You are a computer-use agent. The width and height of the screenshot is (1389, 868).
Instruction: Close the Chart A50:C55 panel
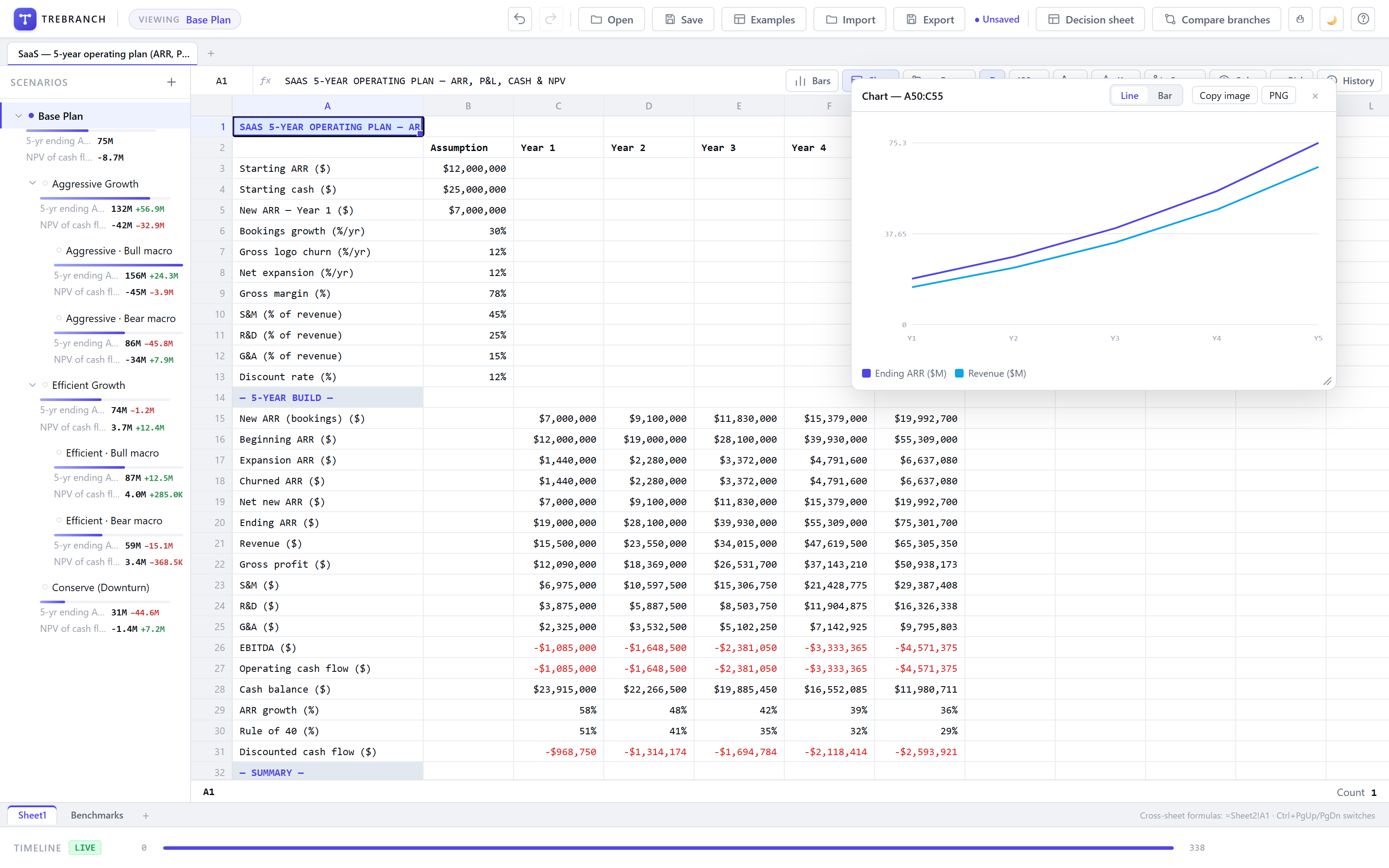click(1315, 96)
